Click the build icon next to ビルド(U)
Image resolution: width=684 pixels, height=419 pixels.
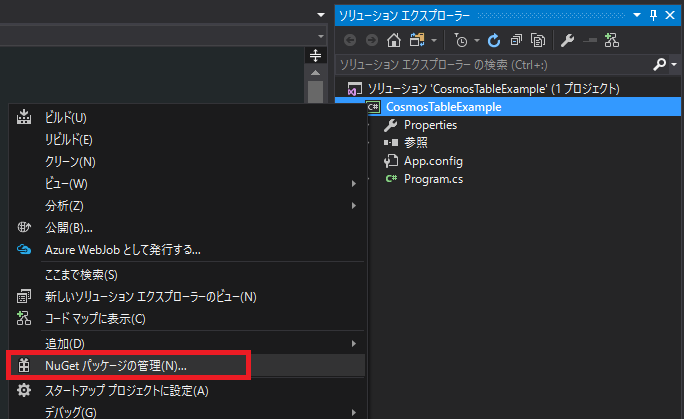24,117
